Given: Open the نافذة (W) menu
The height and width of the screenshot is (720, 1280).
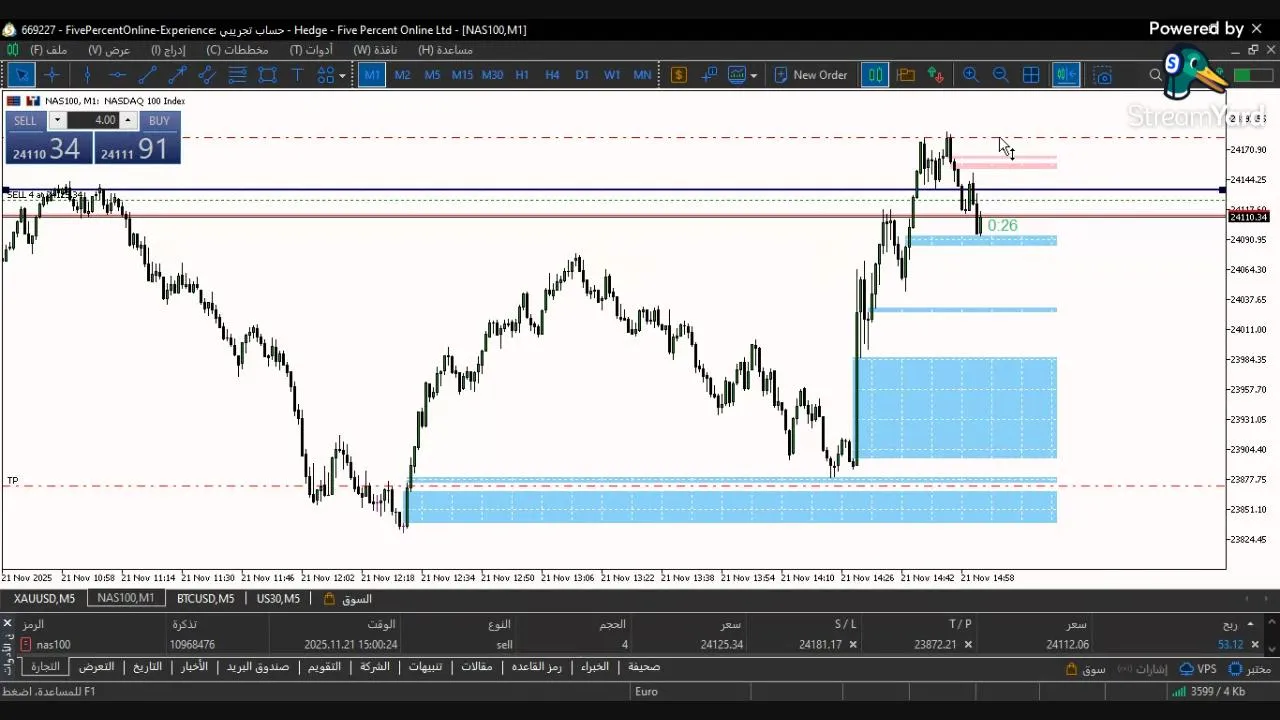Looking at the screenshot, I should tap(375, 49).
